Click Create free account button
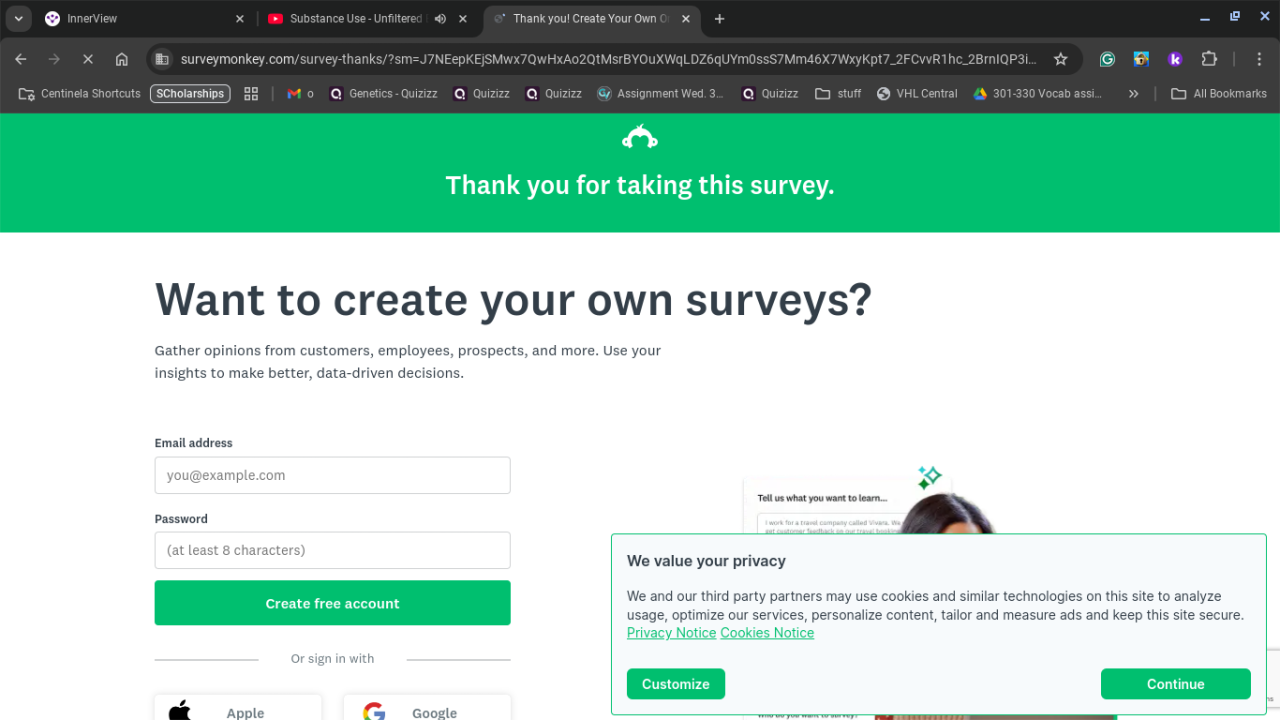Image resolution: width=1280 pixels, height=720 pixels. (x=332, y=603)
